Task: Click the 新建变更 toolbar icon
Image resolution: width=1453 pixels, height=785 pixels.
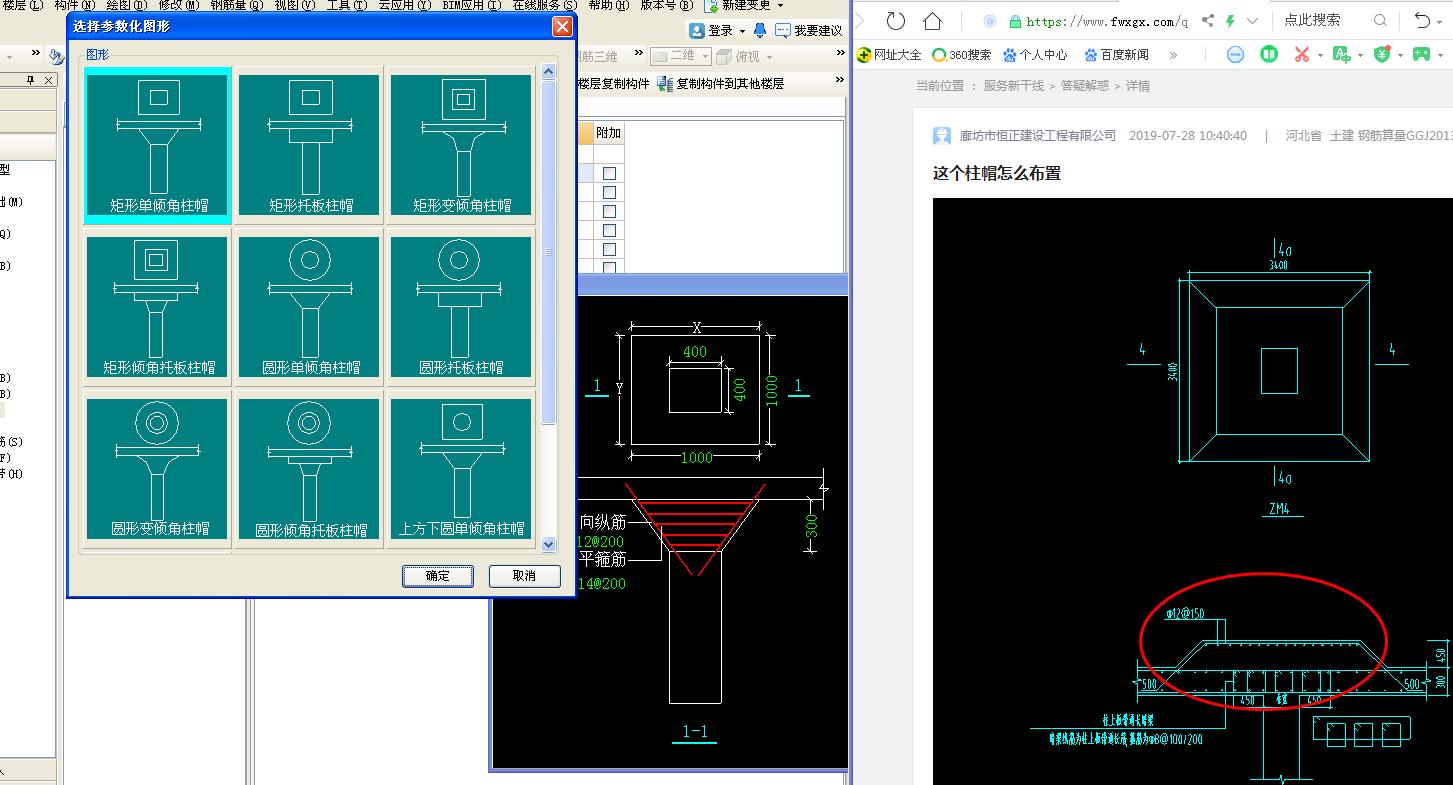Action: click(712, 5)
